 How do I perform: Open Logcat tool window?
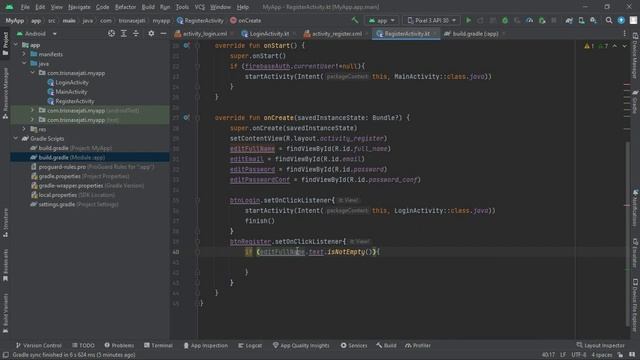pyautogui.click(x=250, y=345)
